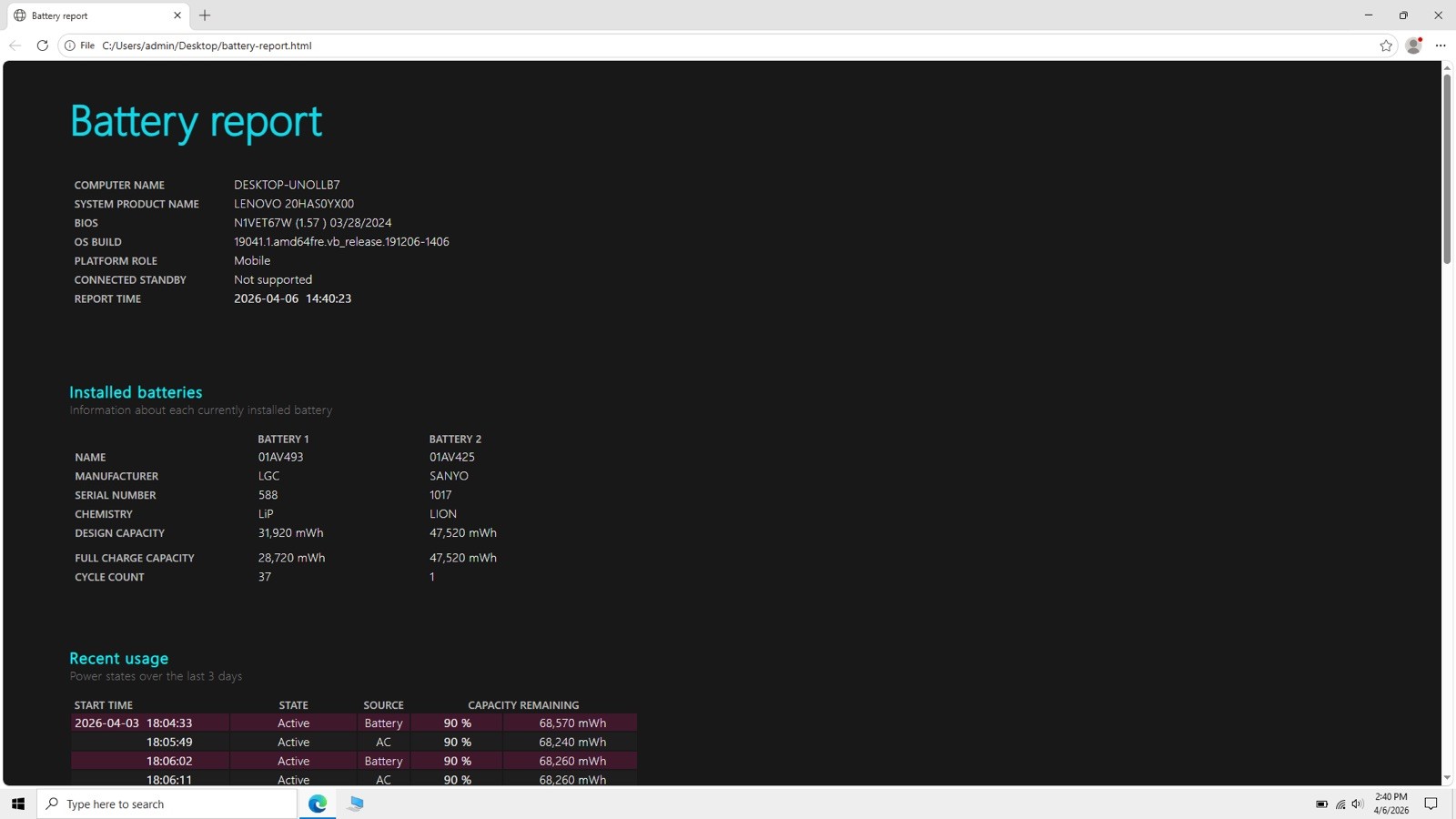Open network icon in system tray

click(x=1340, y=804)
